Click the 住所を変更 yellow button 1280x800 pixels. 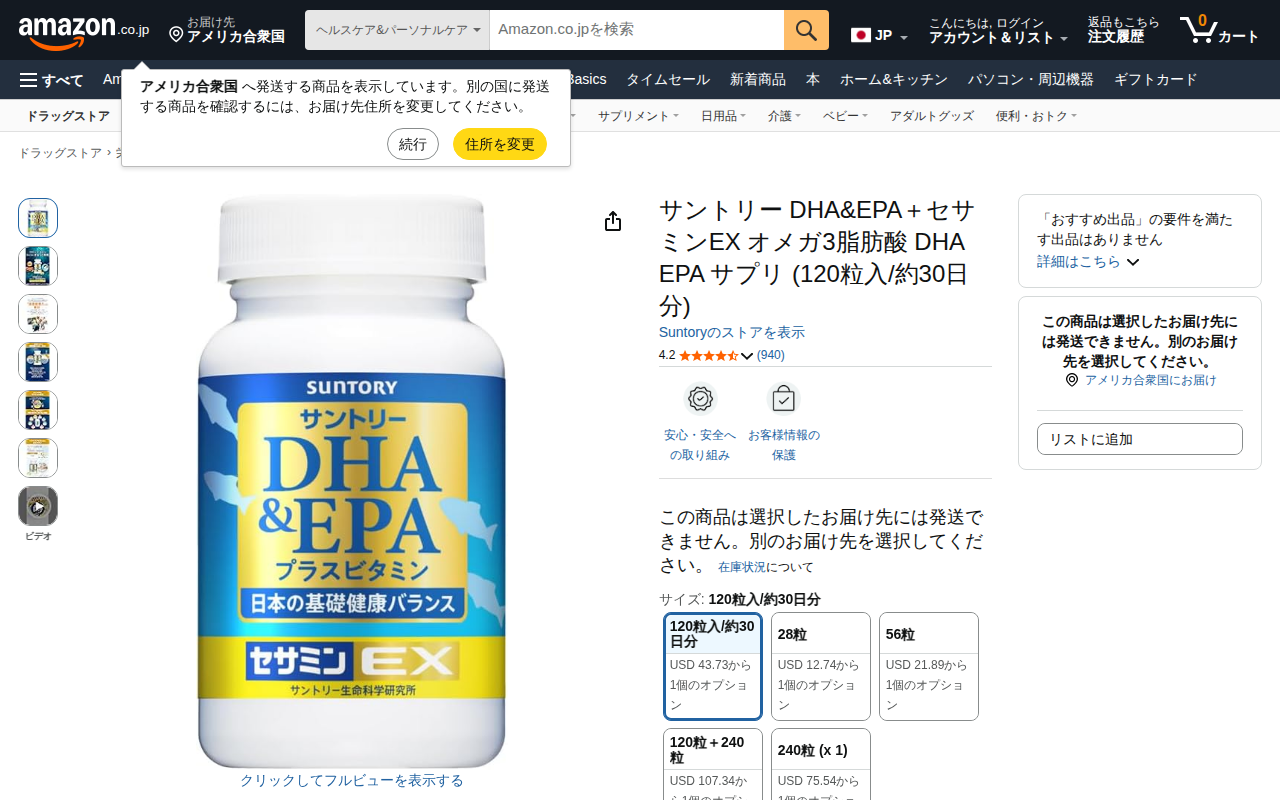tap(500, 144)
